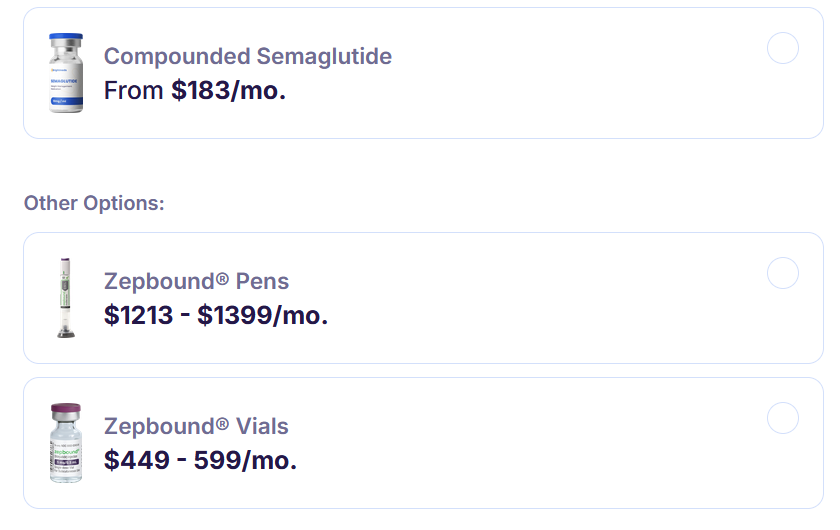Click empty space in Zepbound Vials card
The width and height of the screenshot is (840, 530).
point(560,443)
